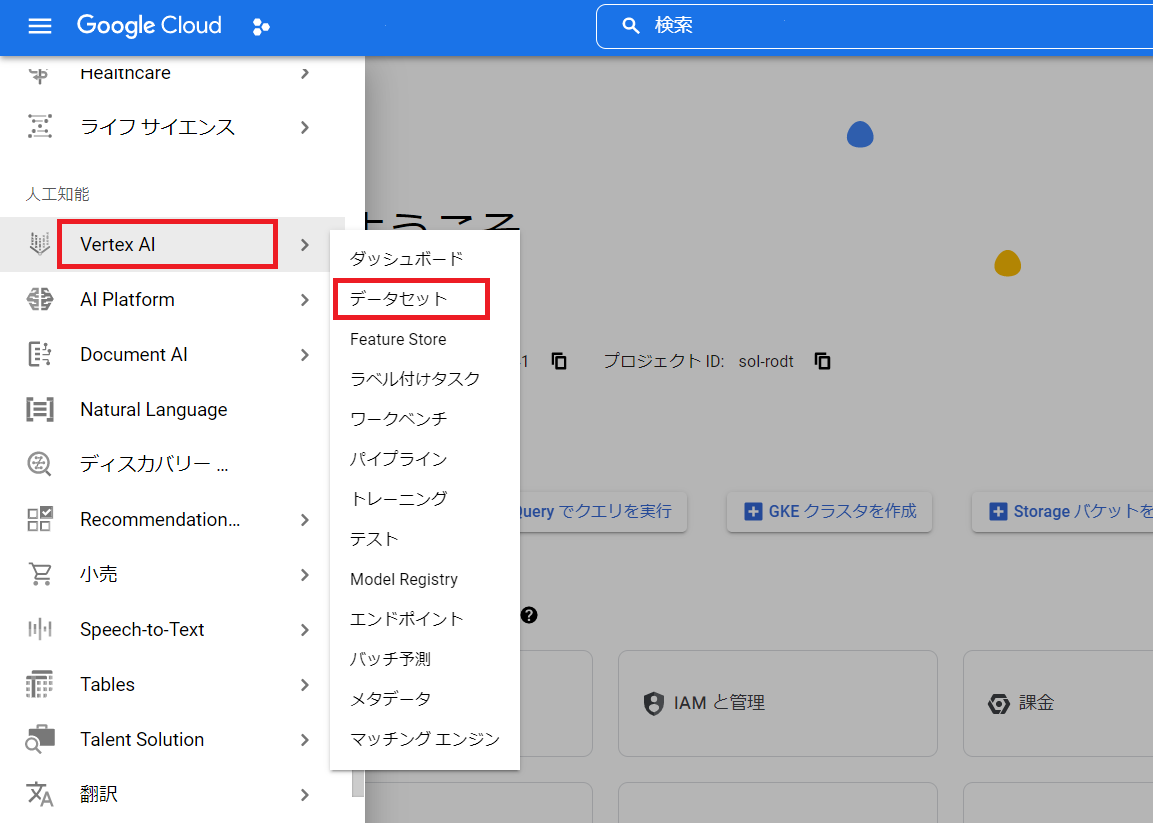1153x823 pixels.
Task: Click the Speech-to-Text waveform icon
Action: pyautogui.click(x=39, y=630)
